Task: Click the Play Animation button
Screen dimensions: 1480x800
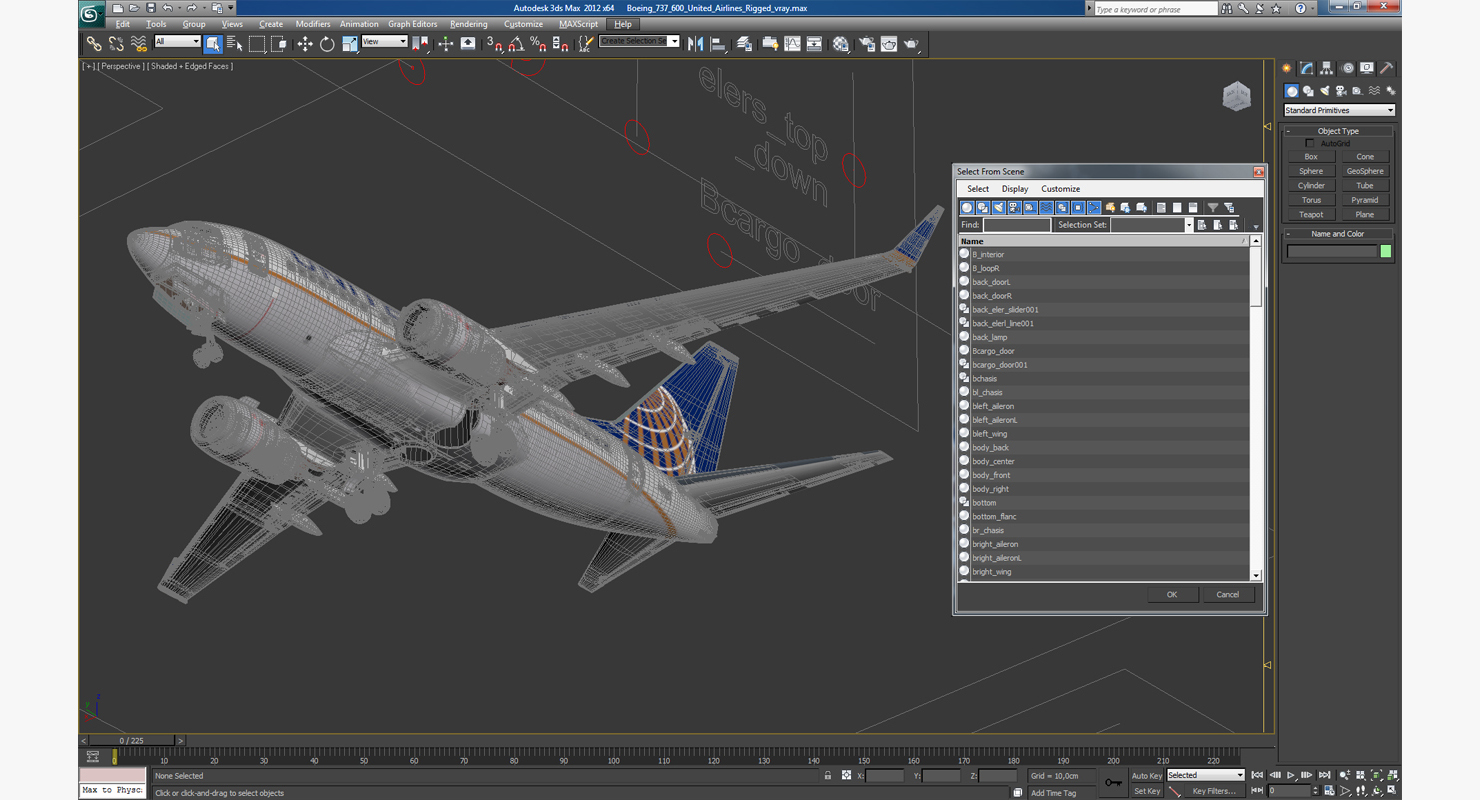Action: (x=1291, y=775)
